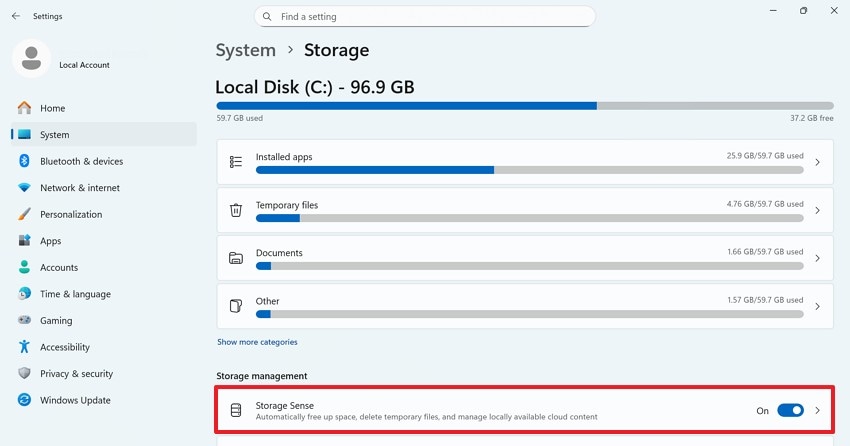Viewport: 850px width, 446px height.
Task: Click the search magnifier icon
Action: (x=267, y=17)
